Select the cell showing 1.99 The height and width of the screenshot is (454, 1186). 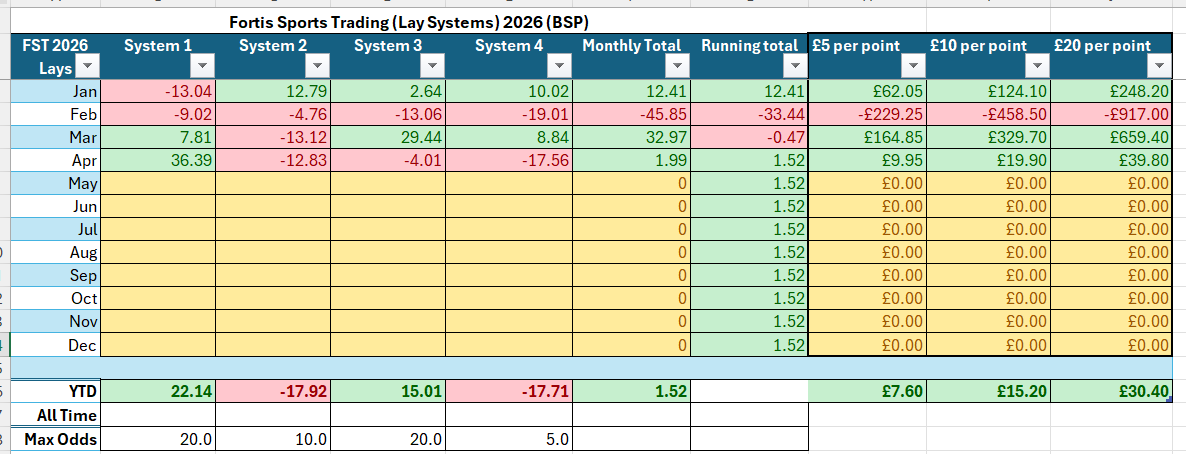631,162
